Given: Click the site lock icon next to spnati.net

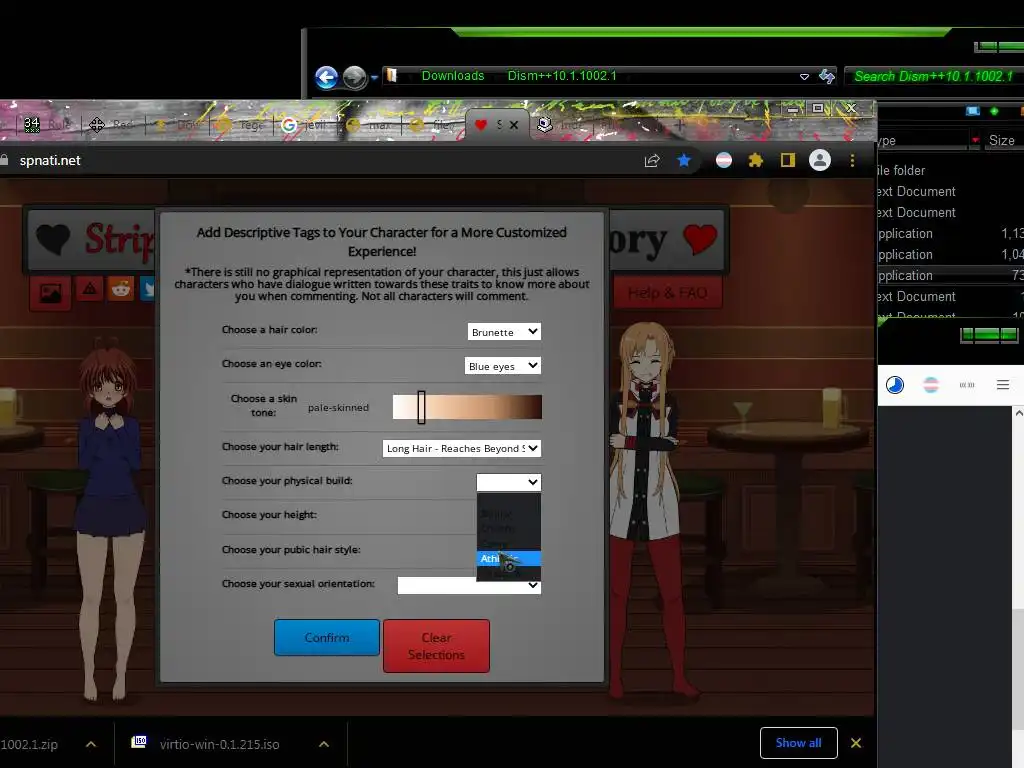Looking at the screenshot, I should (x=4, y=160).
